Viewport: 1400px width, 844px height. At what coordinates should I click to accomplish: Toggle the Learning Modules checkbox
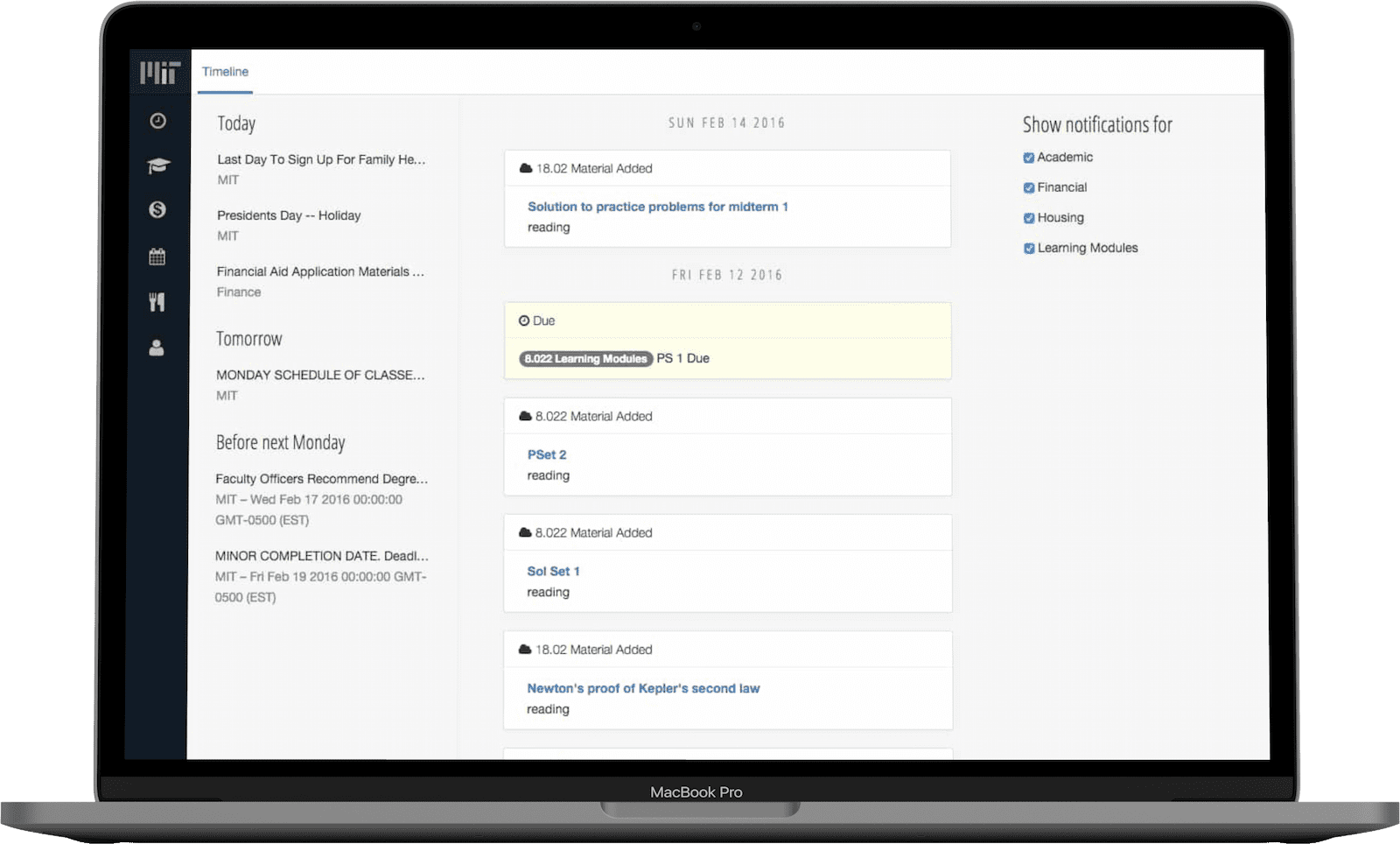(1029, 249)
